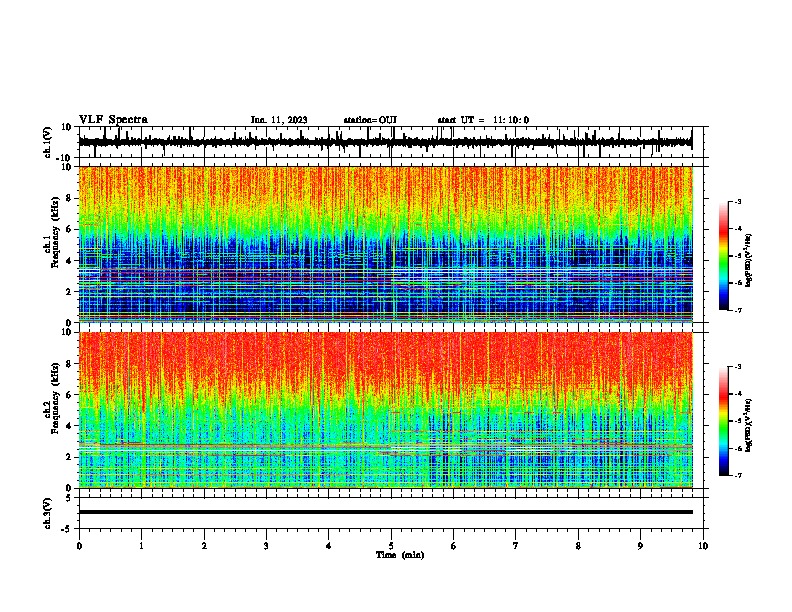Click the ch.3 flat black trace line
Viewport: 792px width, 612px height.
[x=385, y=512]
